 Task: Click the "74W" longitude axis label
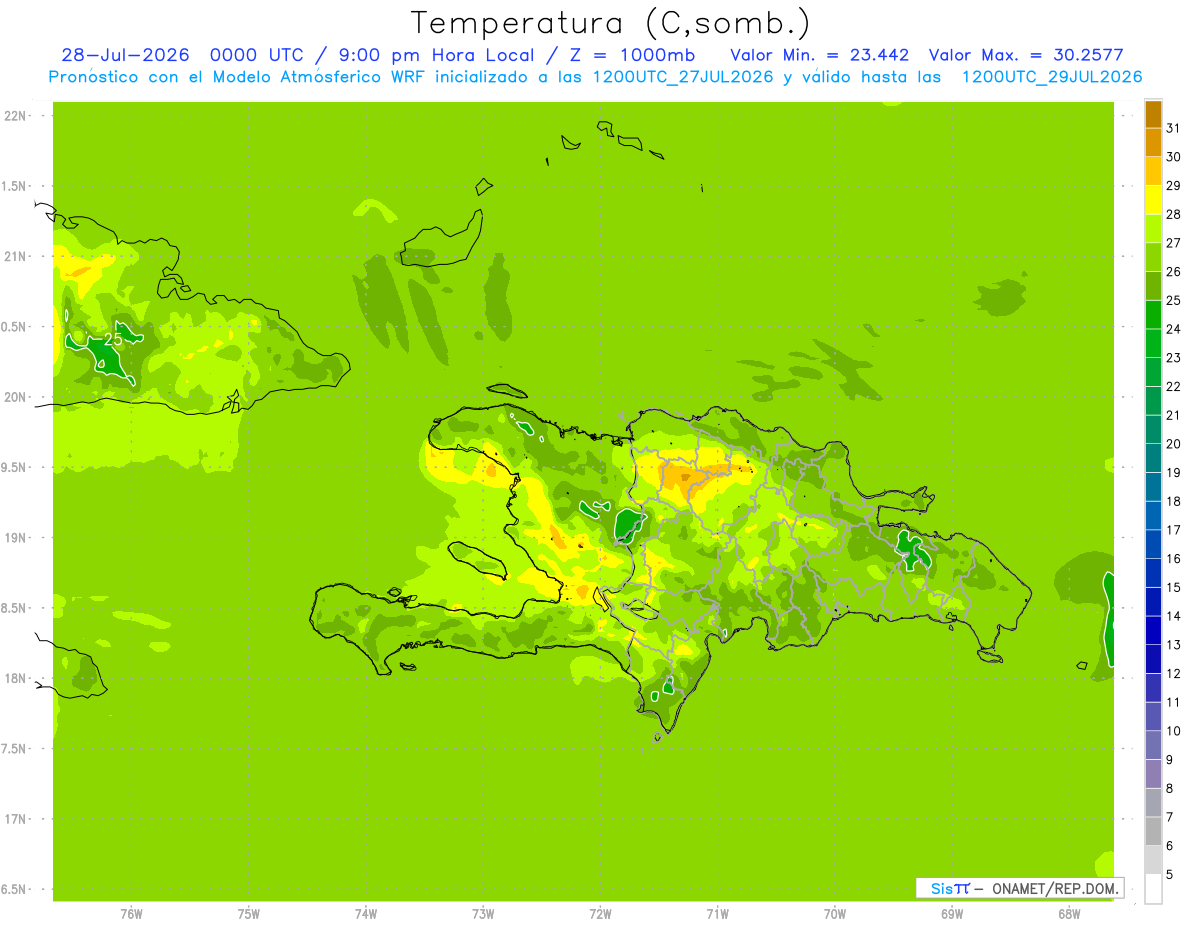366,913
